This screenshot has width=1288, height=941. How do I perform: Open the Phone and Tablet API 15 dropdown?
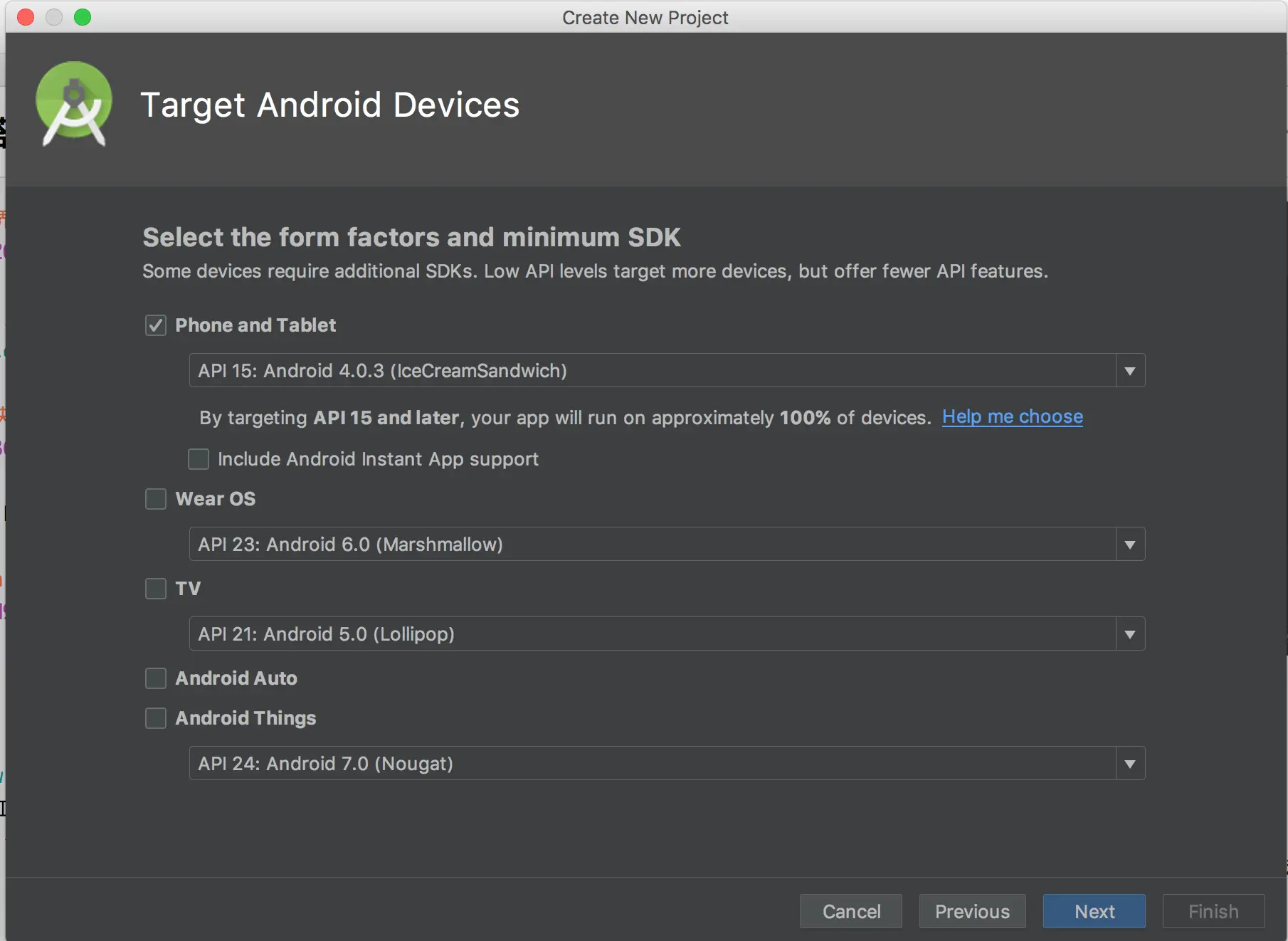point(1129,371)
